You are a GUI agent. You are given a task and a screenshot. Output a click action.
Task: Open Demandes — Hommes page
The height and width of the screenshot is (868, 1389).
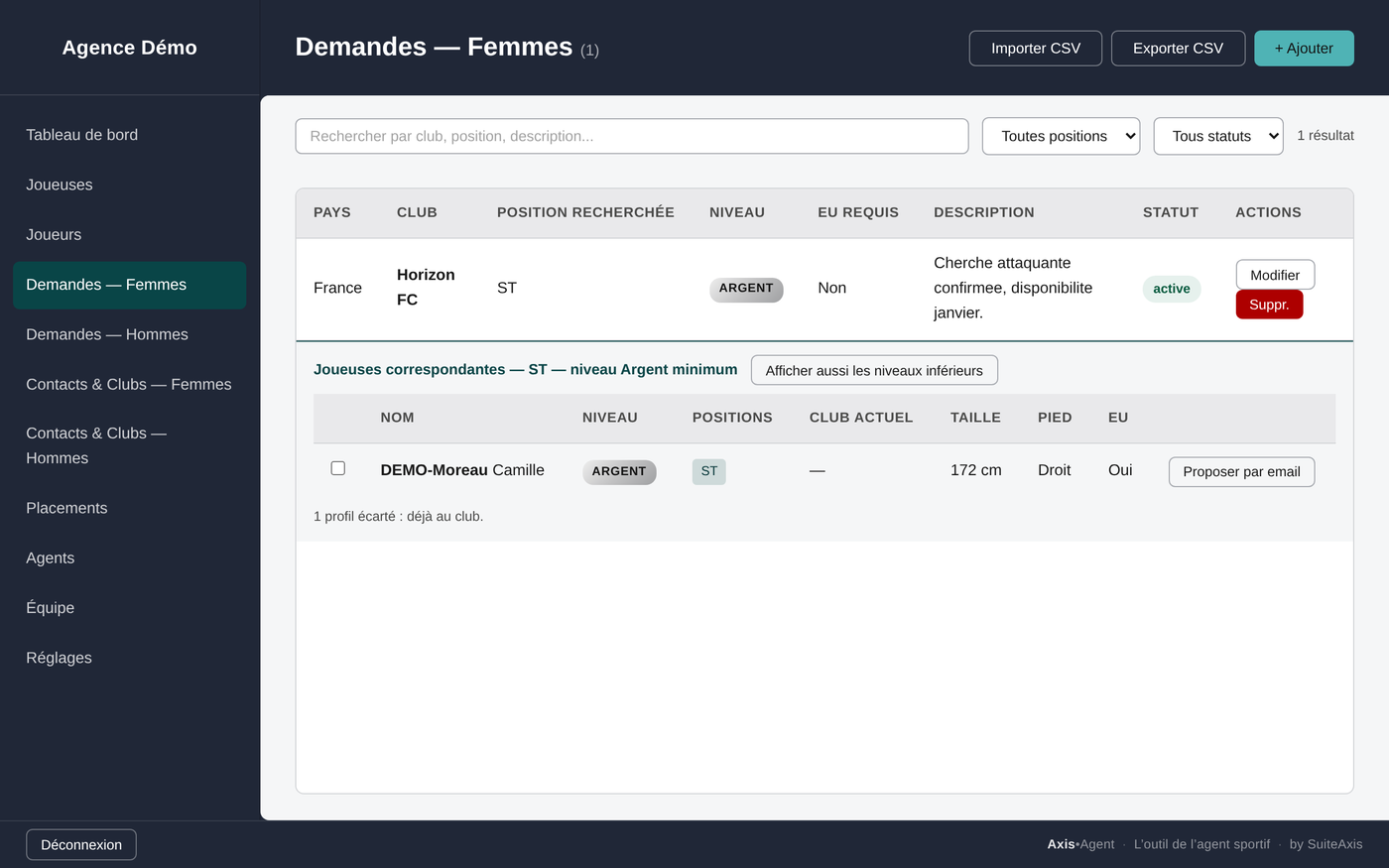(x=129, y=334)
